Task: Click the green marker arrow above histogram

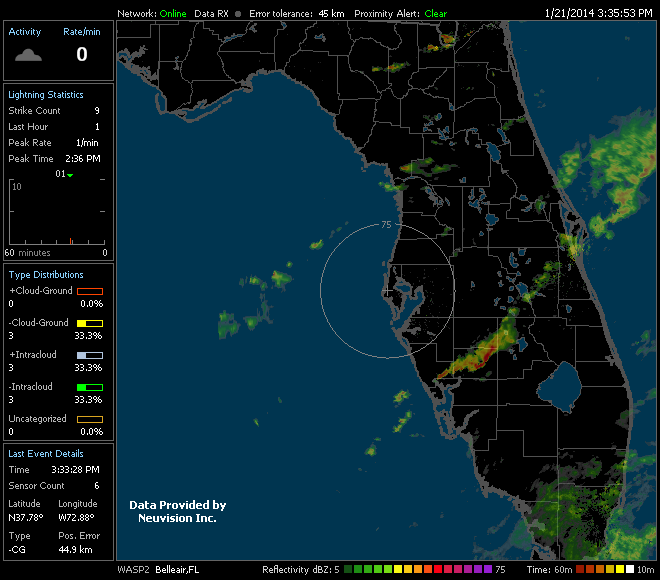Action: click(70, 175)
